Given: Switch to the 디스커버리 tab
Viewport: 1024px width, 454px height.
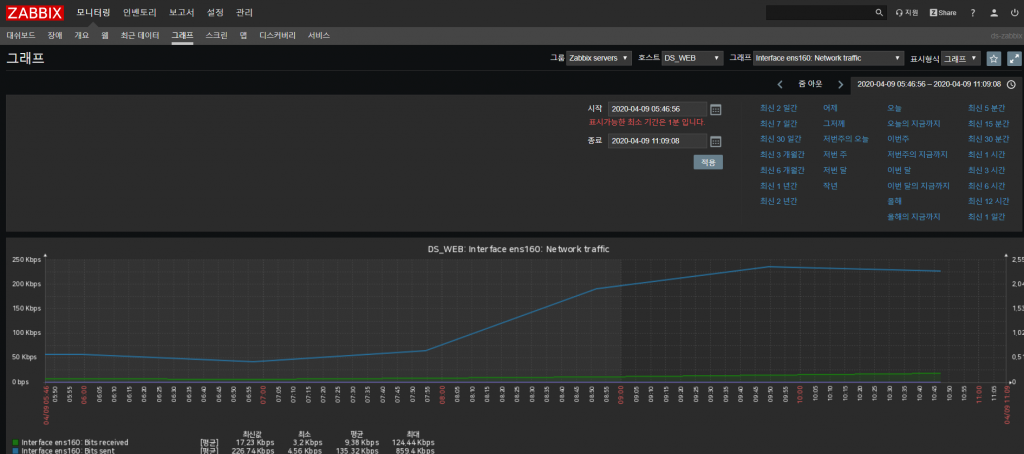Looking at the screenshot, I should pyautogui.click(x=278, y=35).
